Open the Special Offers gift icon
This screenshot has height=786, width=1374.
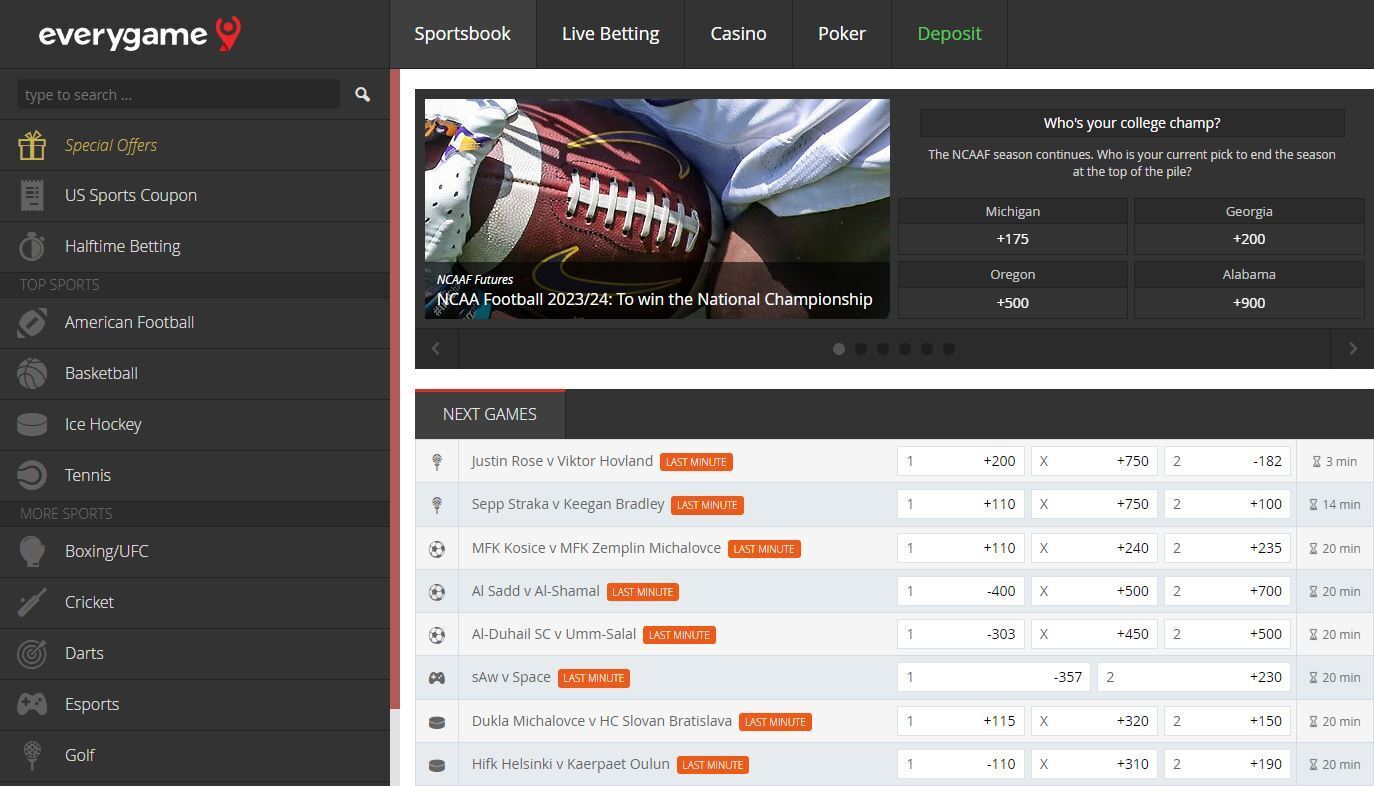[31, 145]
